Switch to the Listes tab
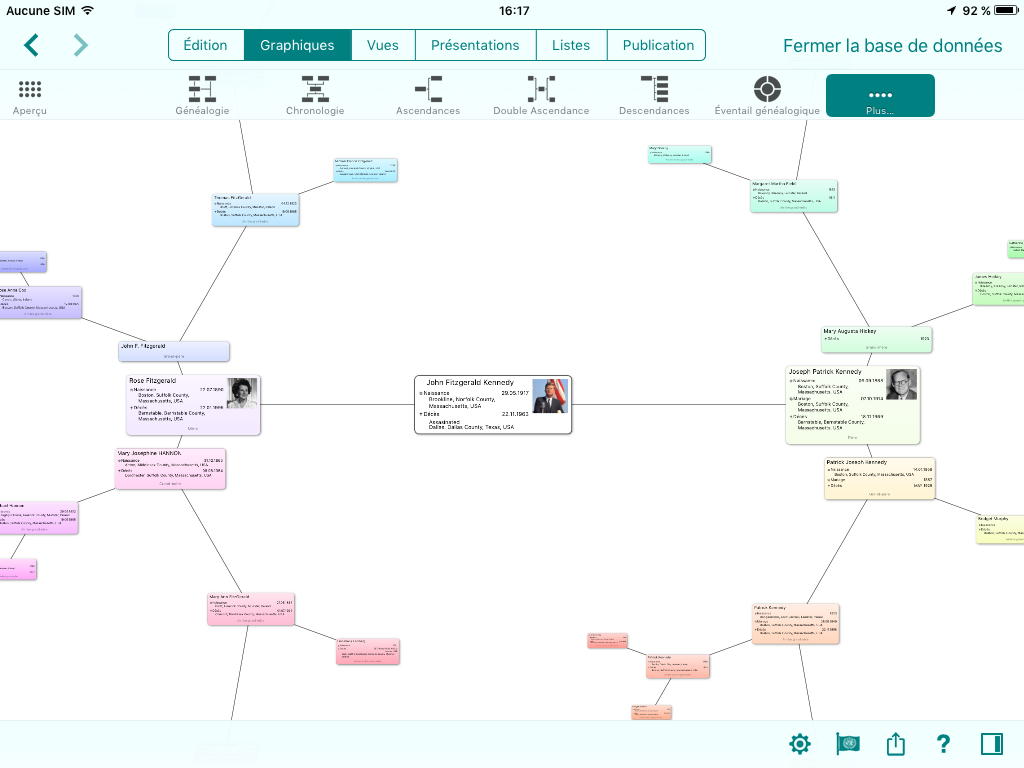 pyautogui.click(x=571, y=45)
